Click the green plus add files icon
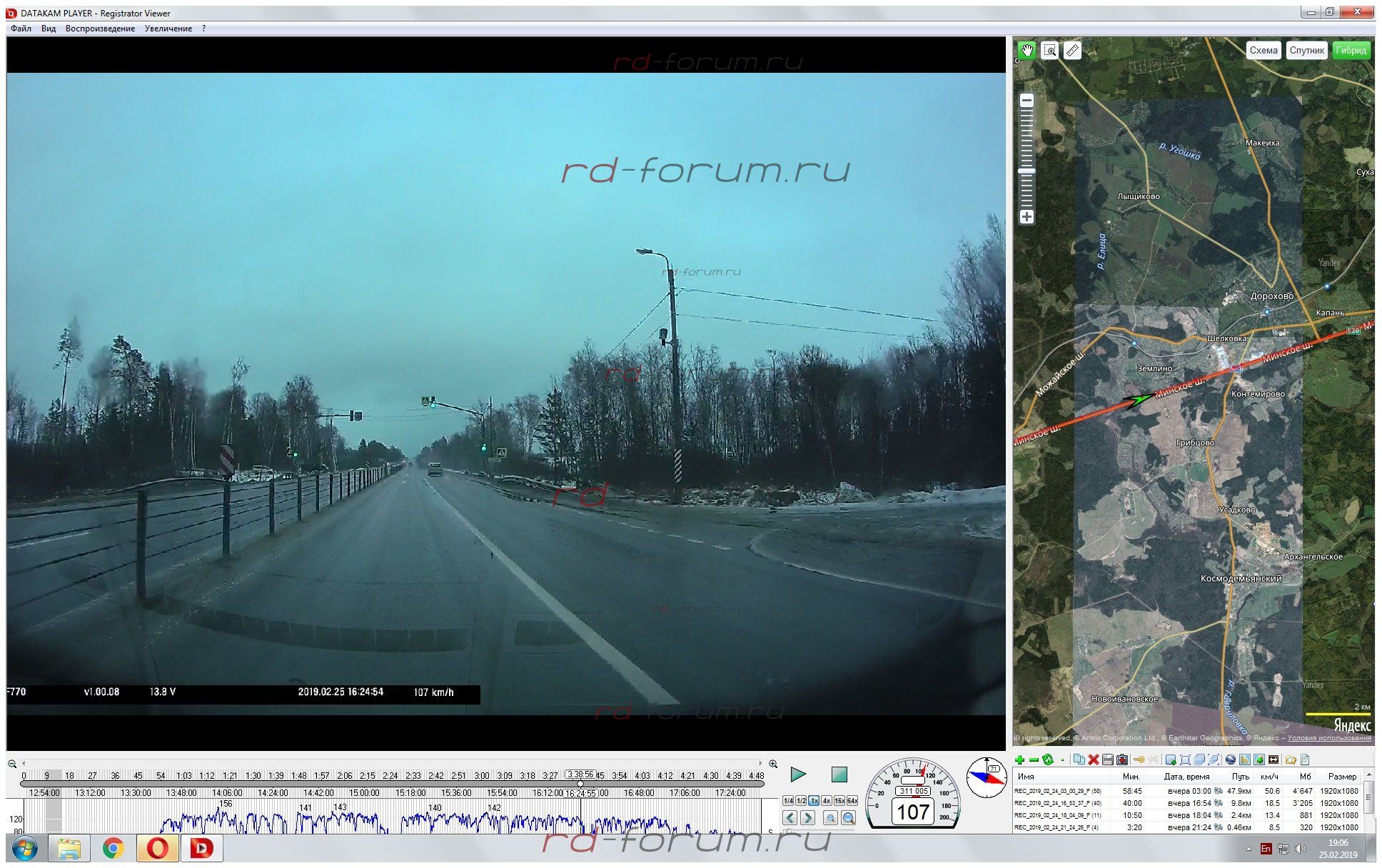Viewport: 1382px width, 868px height. 1020,759
